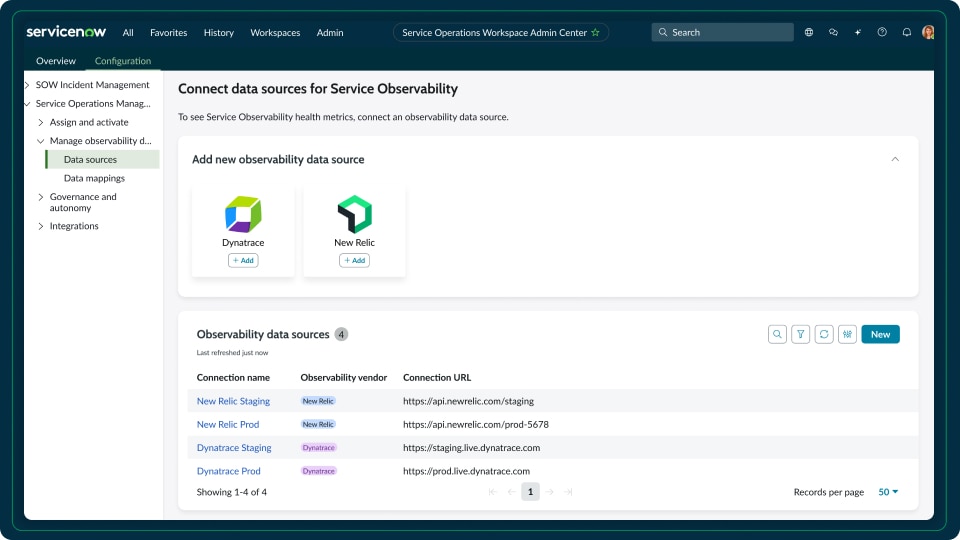Screen dimensions: 960x540
Task: Click the record count badge 4
Action: (341, 334)
